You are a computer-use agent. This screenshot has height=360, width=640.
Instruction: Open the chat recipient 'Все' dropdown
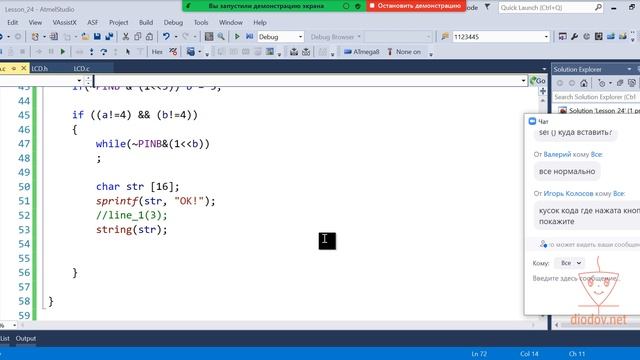pos(570,263)
